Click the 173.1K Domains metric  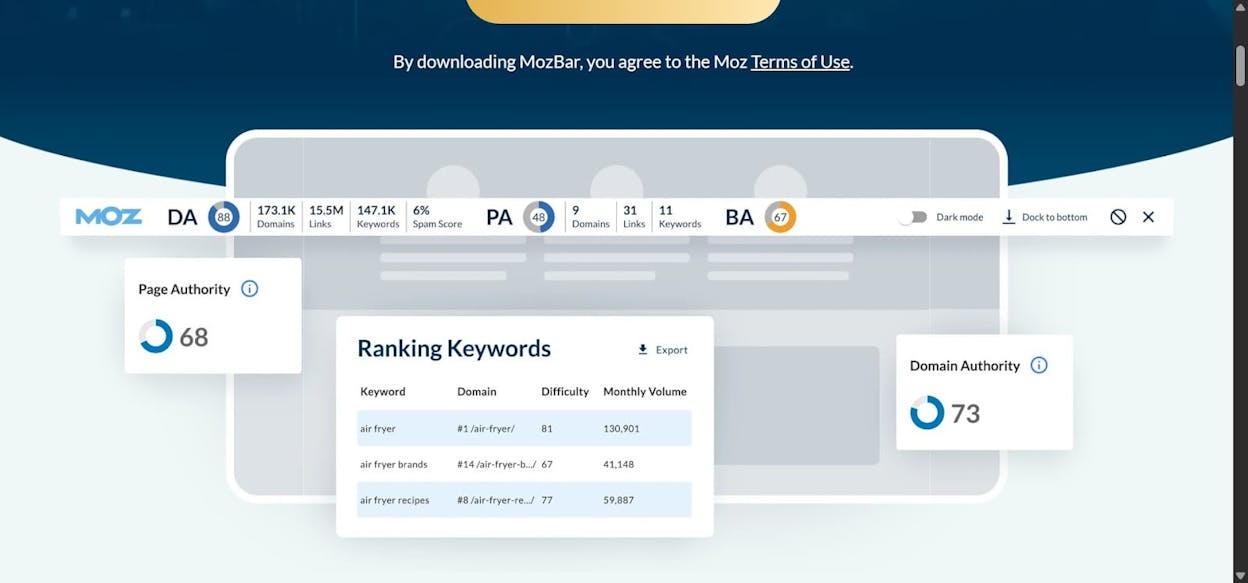tap(276, 217)
